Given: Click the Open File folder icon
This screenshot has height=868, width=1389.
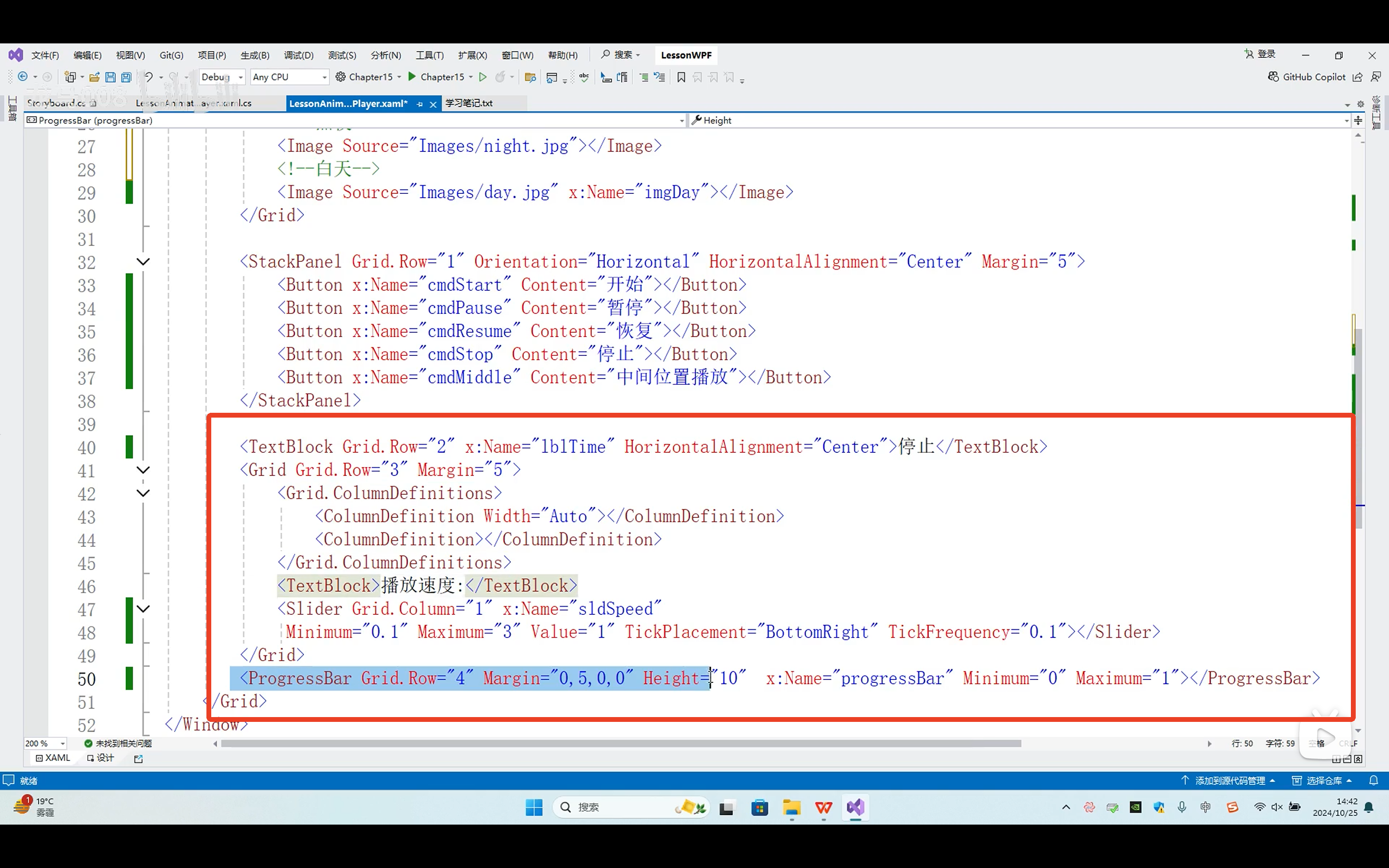Looking at the screenshot, I should click(x=95, y=77).
